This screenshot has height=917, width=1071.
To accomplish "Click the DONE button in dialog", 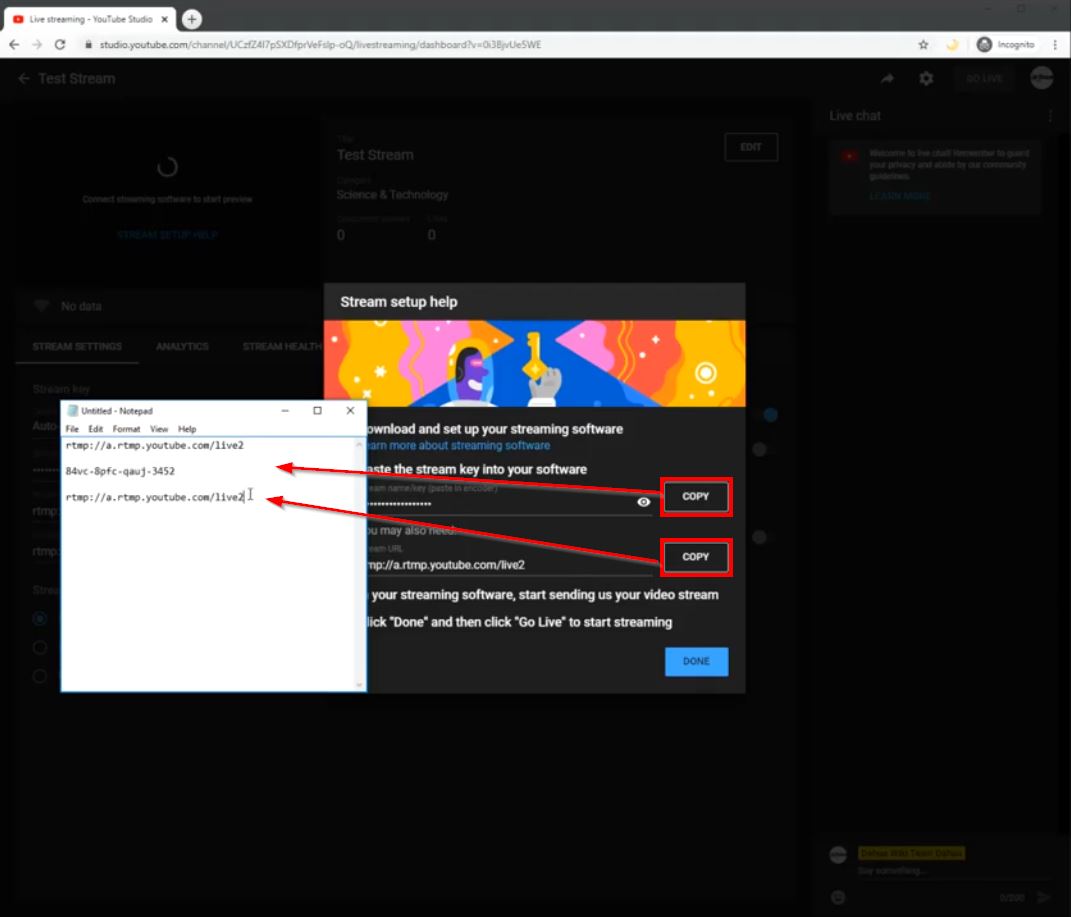I will click(696, 662).
